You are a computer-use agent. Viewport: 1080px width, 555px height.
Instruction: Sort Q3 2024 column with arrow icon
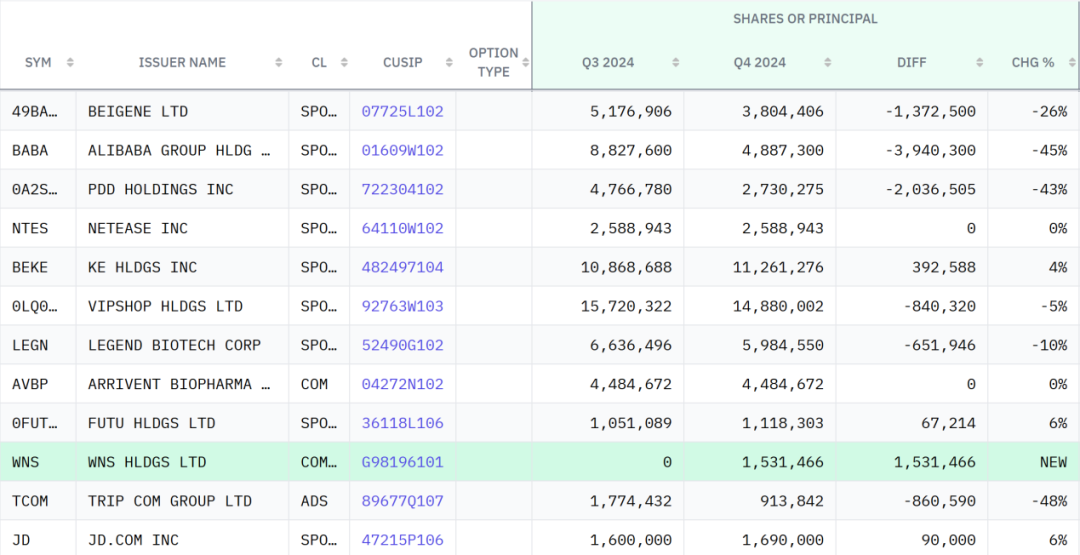coord(675,62)
